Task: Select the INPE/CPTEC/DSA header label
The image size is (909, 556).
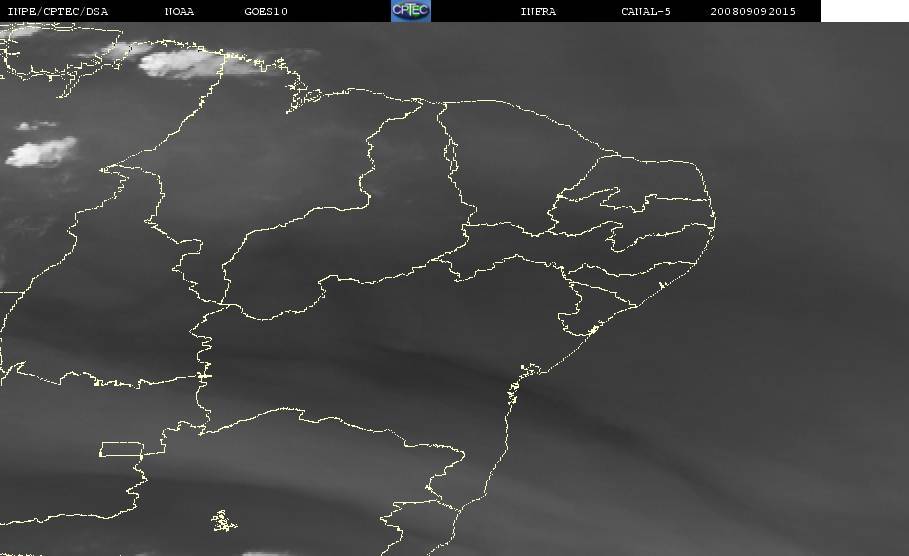Action: [x=57, y=12]
